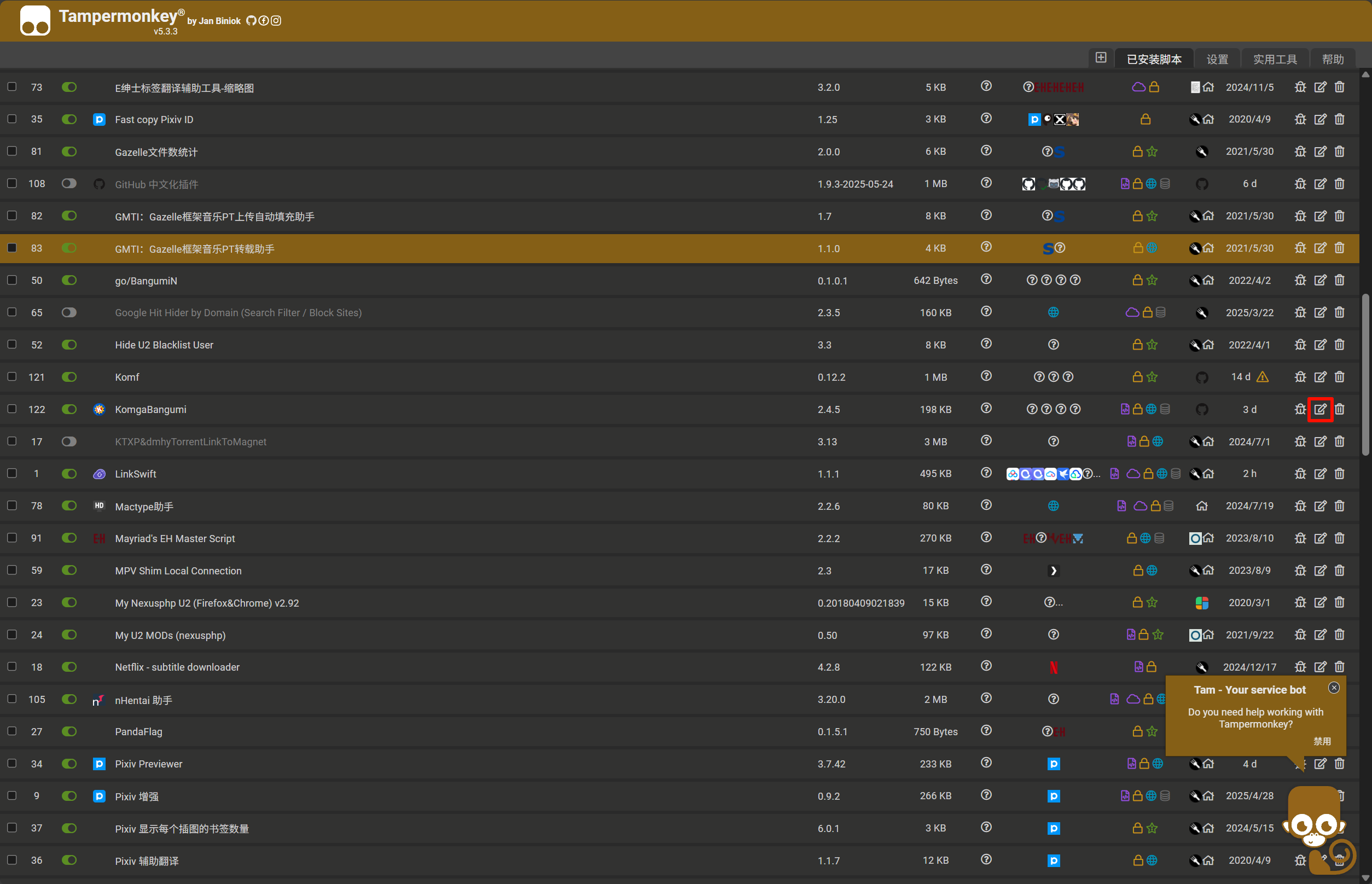This screenshot has height=884, width=1372.
Task: Click the '14 d' last updated cell
Action: tap(1240, 377)
